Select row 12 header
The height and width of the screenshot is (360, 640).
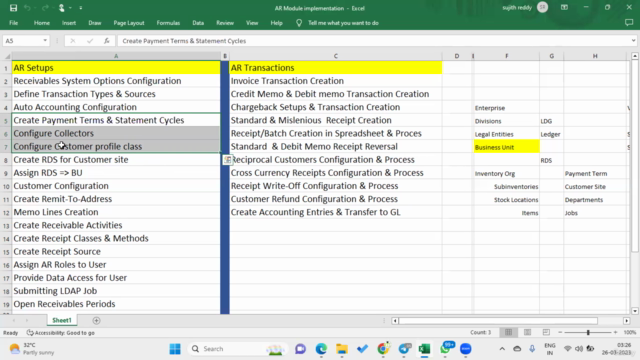(x=6, y=213)
